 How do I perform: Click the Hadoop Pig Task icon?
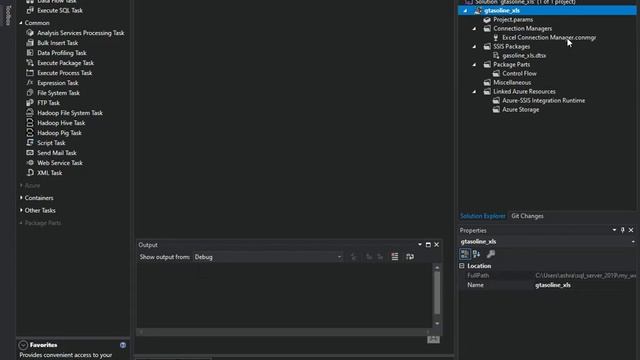pyautogui.click(x=30, y=133)
